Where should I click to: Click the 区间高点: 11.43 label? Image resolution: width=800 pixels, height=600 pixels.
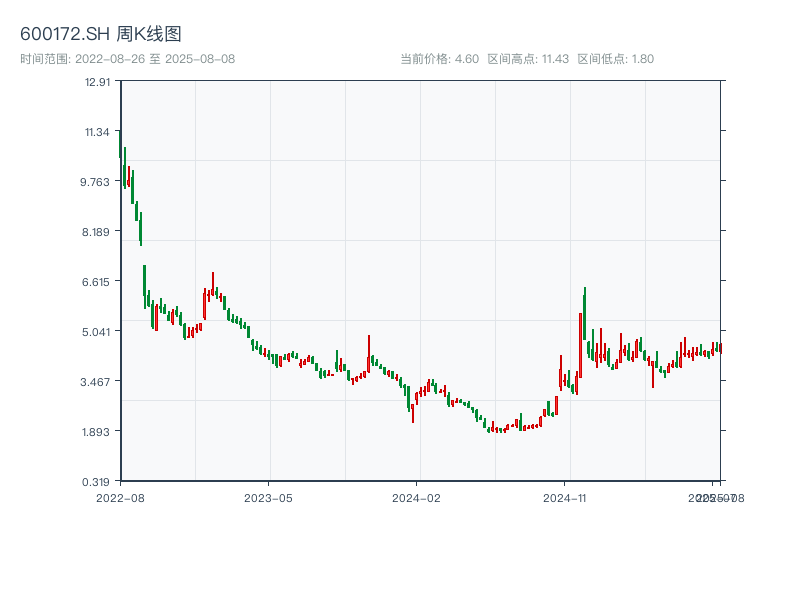click(x=528, y=59)
